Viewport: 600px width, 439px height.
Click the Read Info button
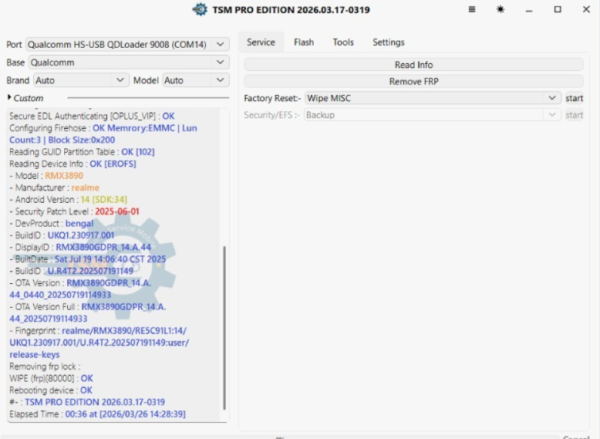[414, 65]
